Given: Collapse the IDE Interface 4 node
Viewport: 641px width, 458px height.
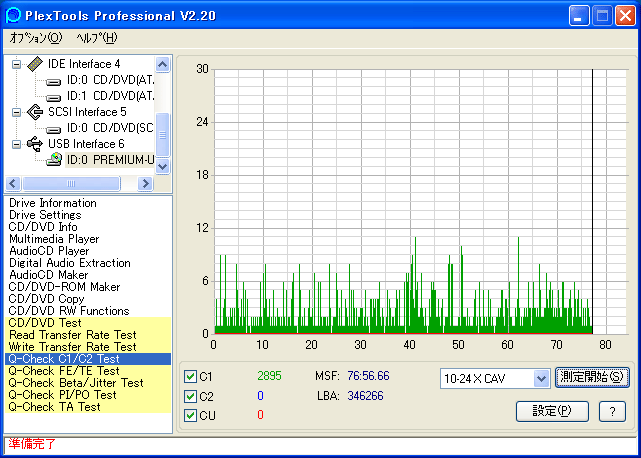Looking at the screenshot, I should click(16, 64).
